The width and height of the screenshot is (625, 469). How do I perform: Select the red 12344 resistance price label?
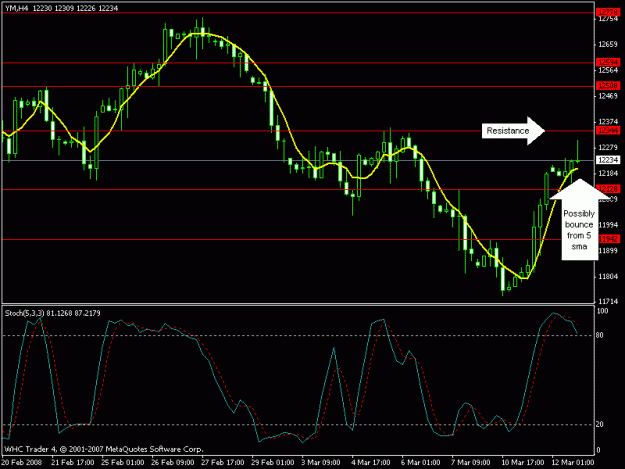click(x=608, y=130)
